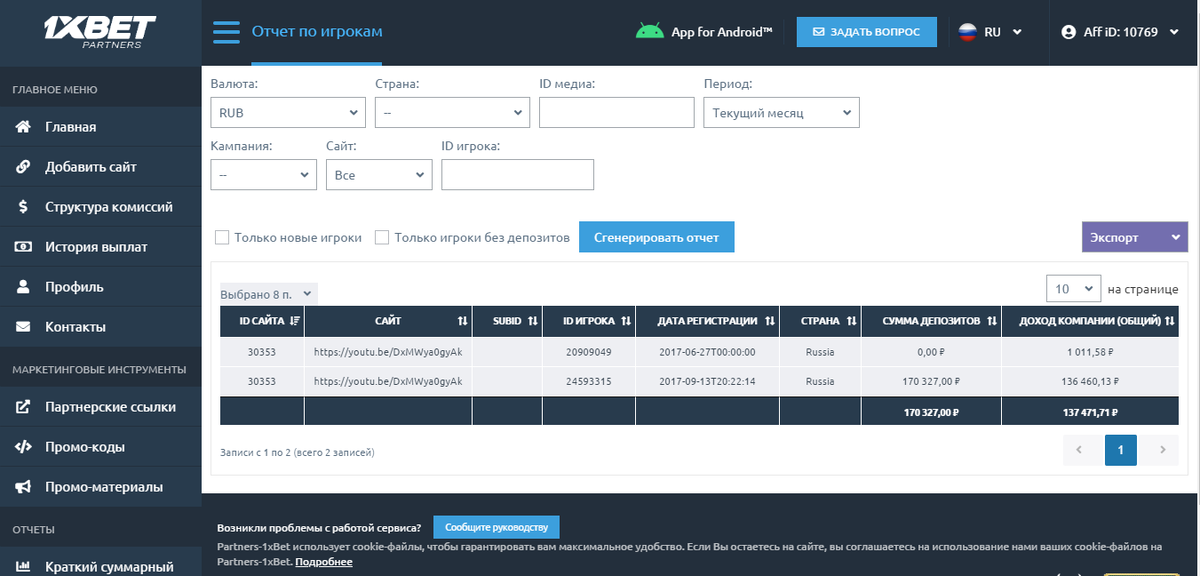Click registration date 2017-09-13T20:22:14
Screen dimensions: 1200x576
pos(707,381)
